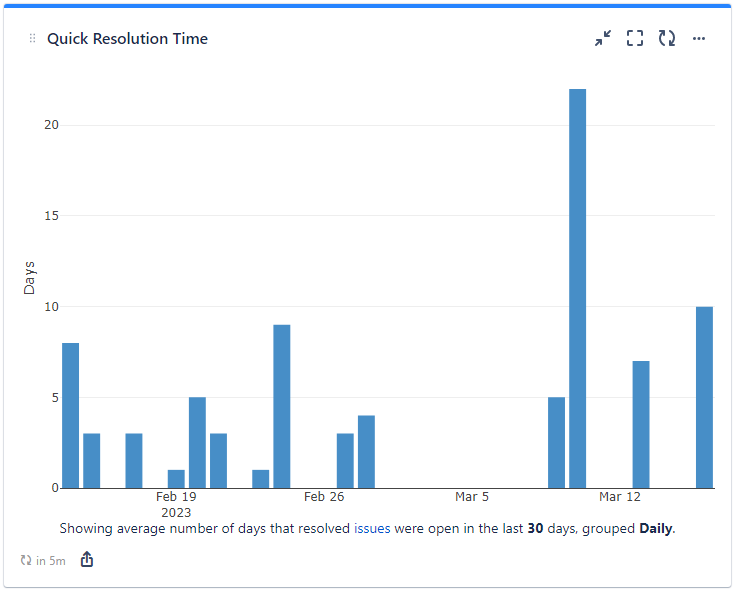This screenshot has width=736, height=591.
Task: Click the 'Feb 19' x-axis label
Action: click(176, 497)
